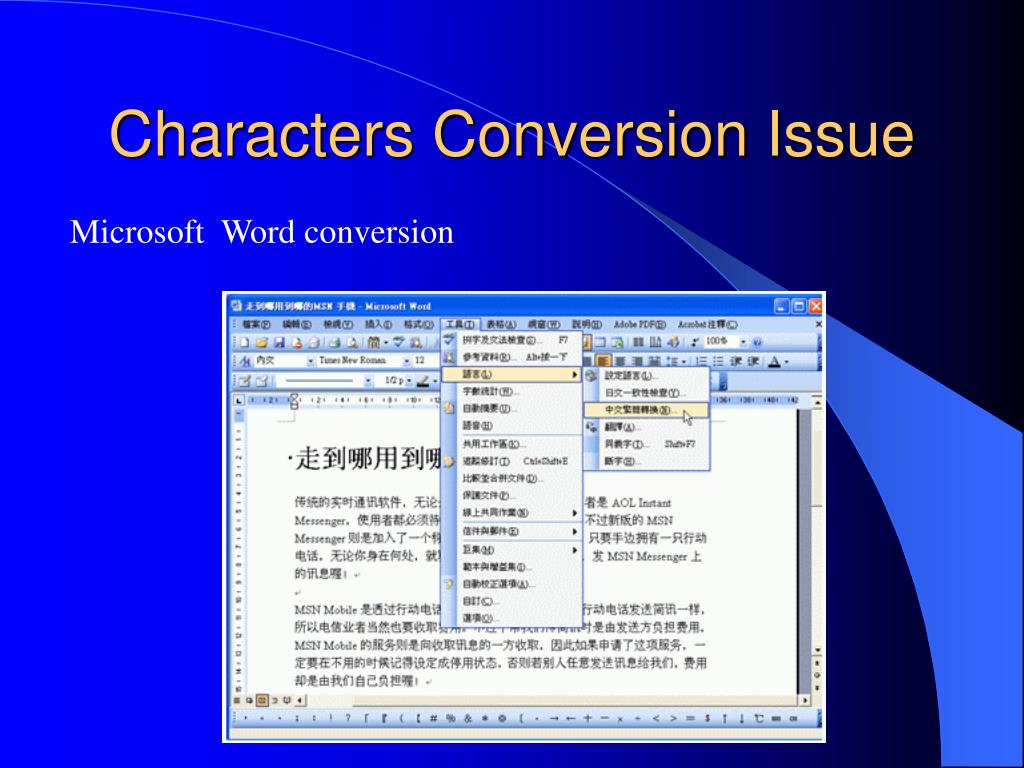This screenshot has height=768, width=1024.
Task: Click the New blank document icon
Action: pyautogui.click(x=245, y=342)
